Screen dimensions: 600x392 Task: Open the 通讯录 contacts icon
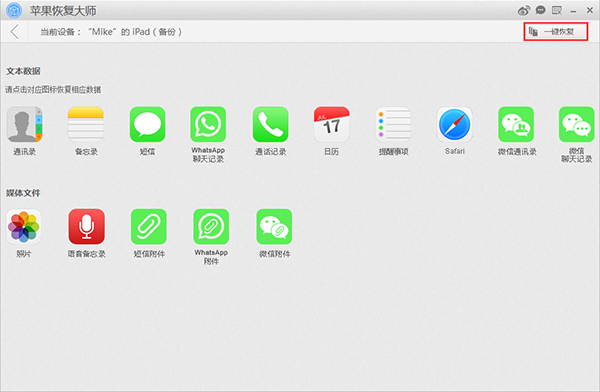24,124
